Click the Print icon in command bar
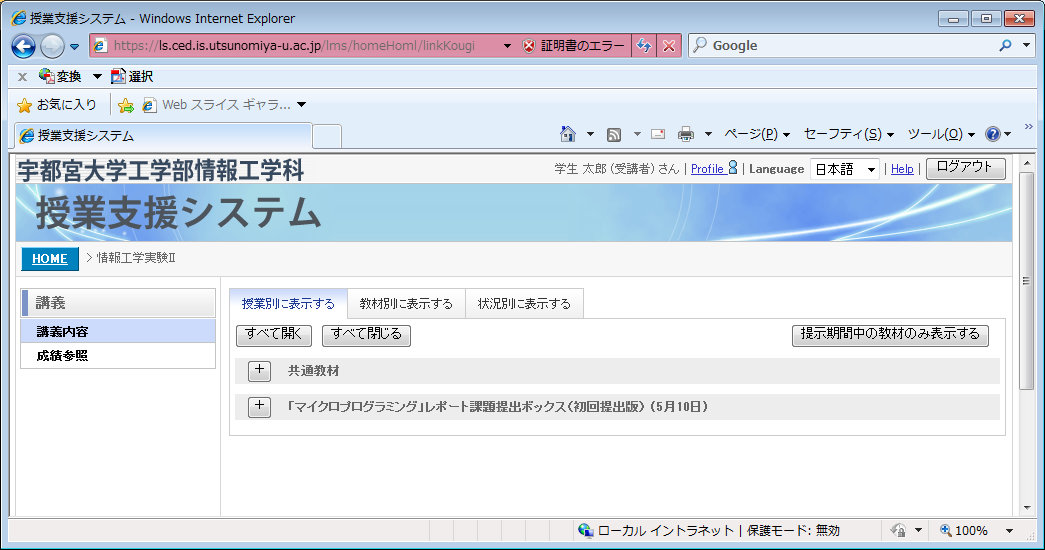 click(x=686, y=134)
